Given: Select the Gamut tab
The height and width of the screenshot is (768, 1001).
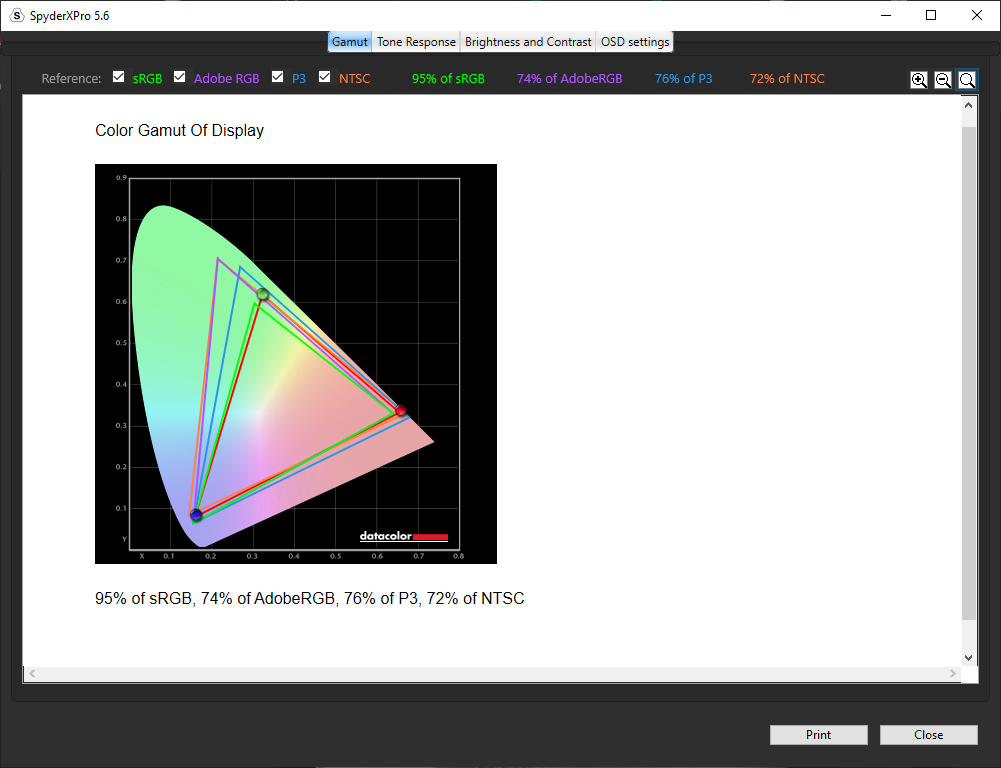Looking at the screenshot, I should tap(350, 41).
